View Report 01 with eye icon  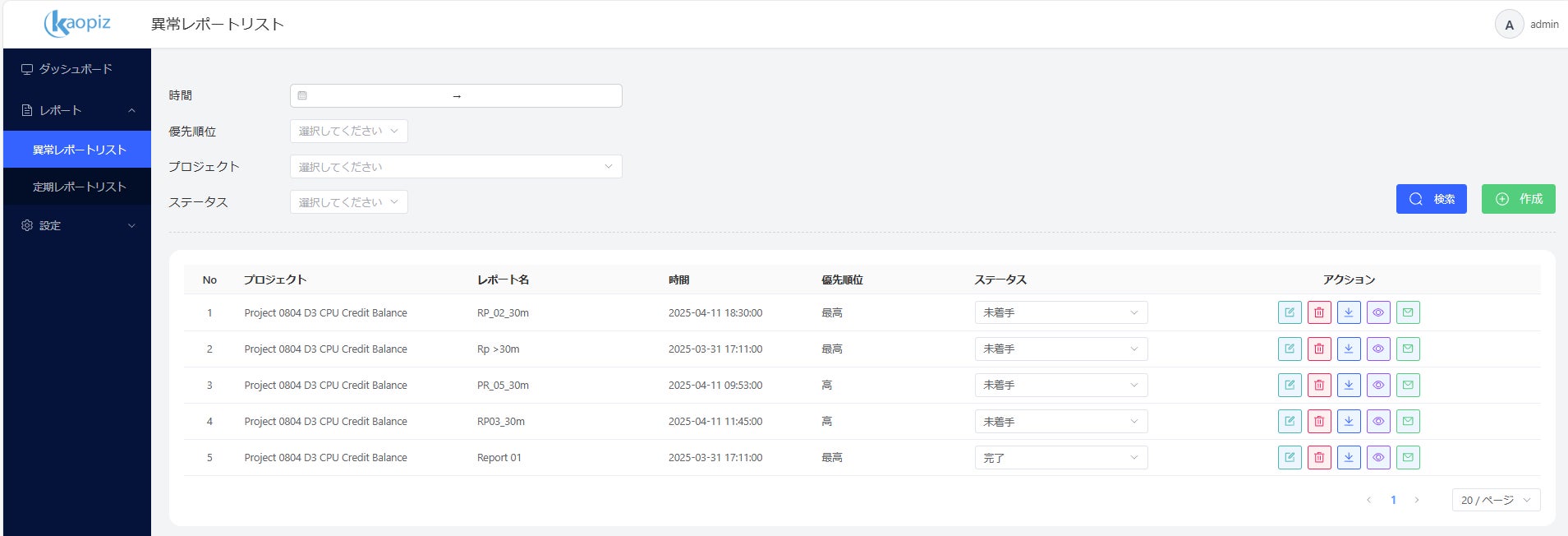(x=1378, y=457)
